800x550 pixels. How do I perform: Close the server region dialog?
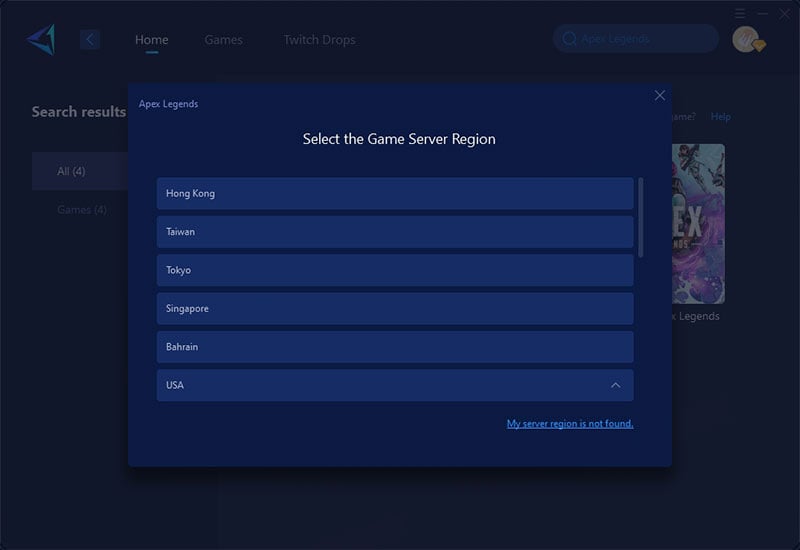point(660,95)
